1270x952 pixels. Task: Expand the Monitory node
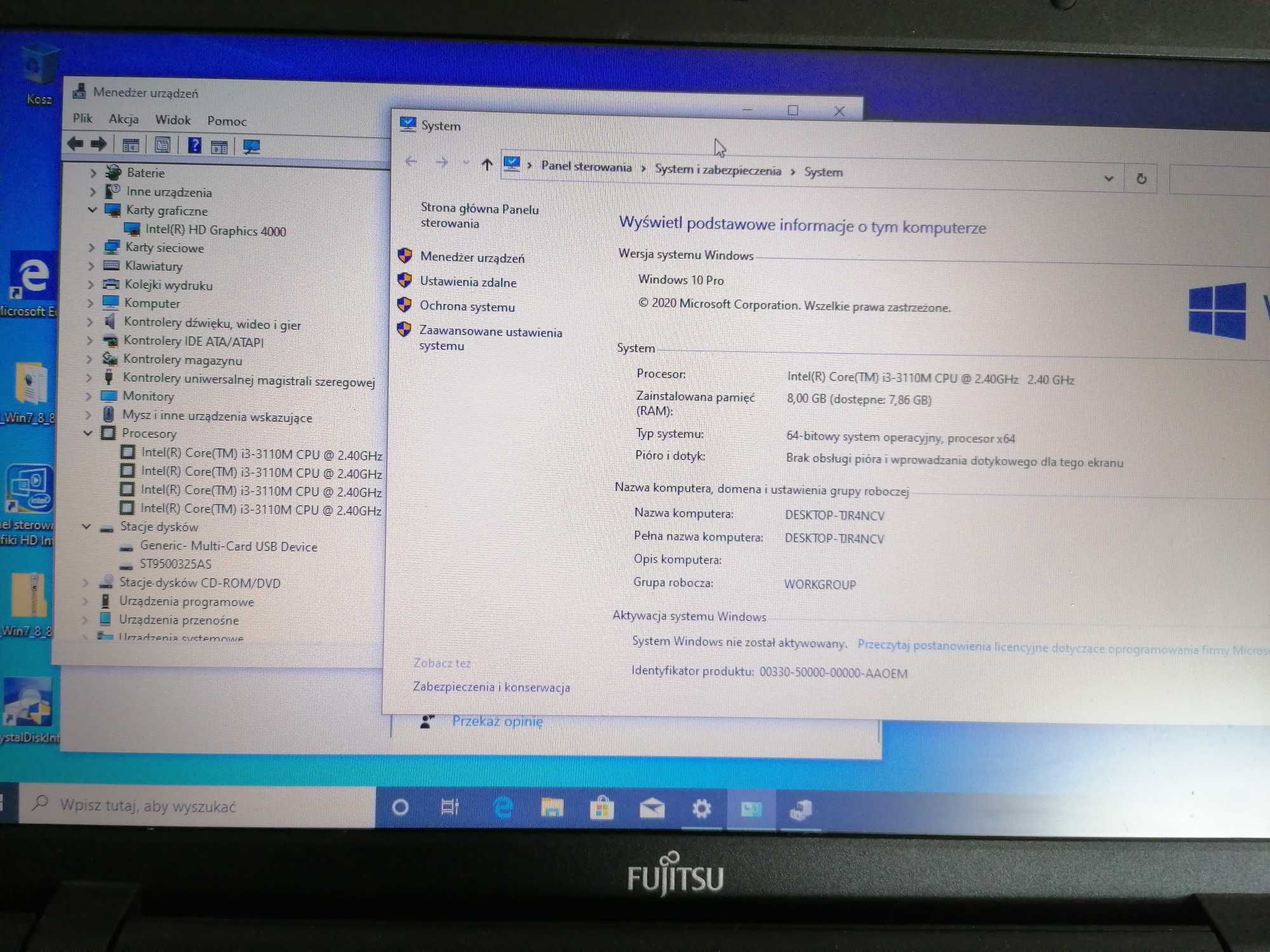(x=88, y=395)
